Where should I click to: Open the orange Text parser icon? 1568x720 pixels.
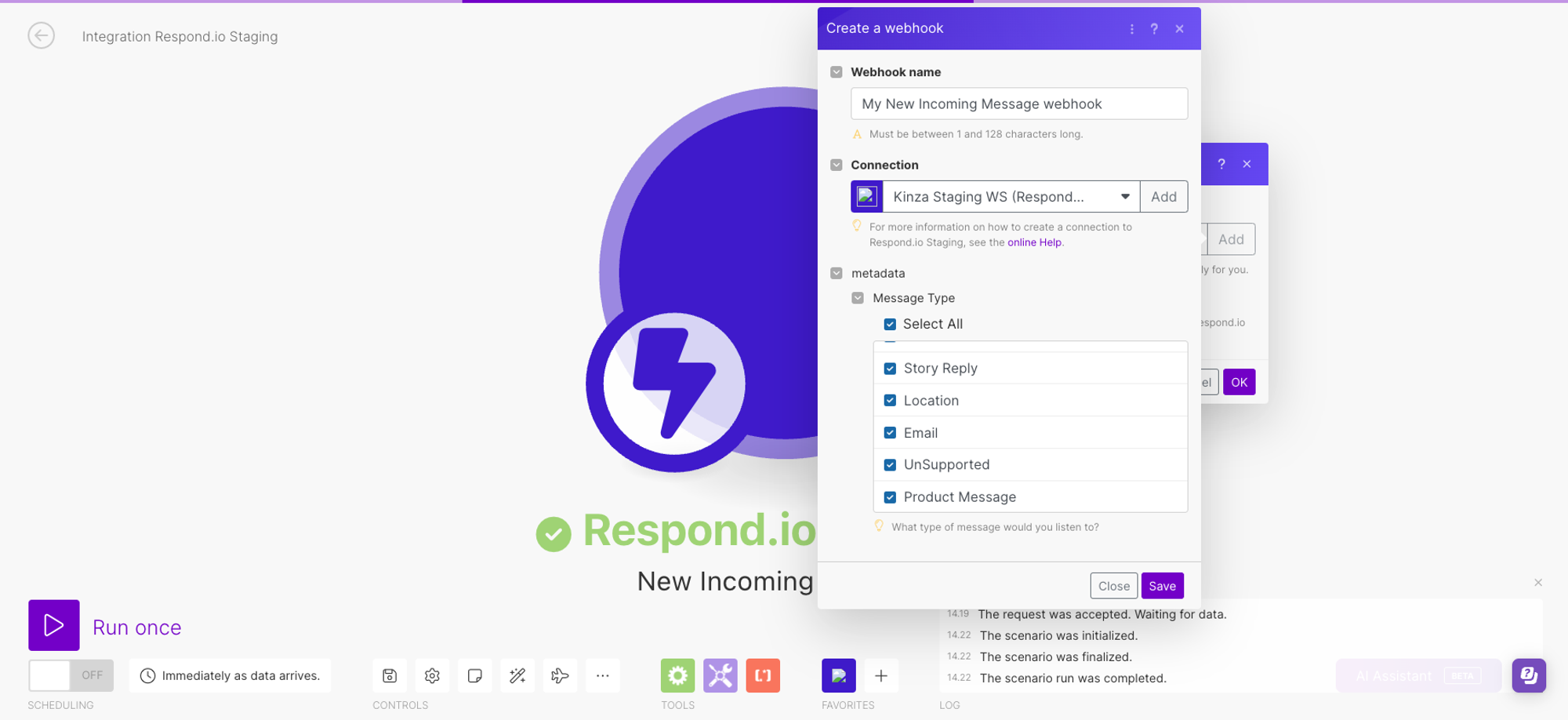[763, 675]
